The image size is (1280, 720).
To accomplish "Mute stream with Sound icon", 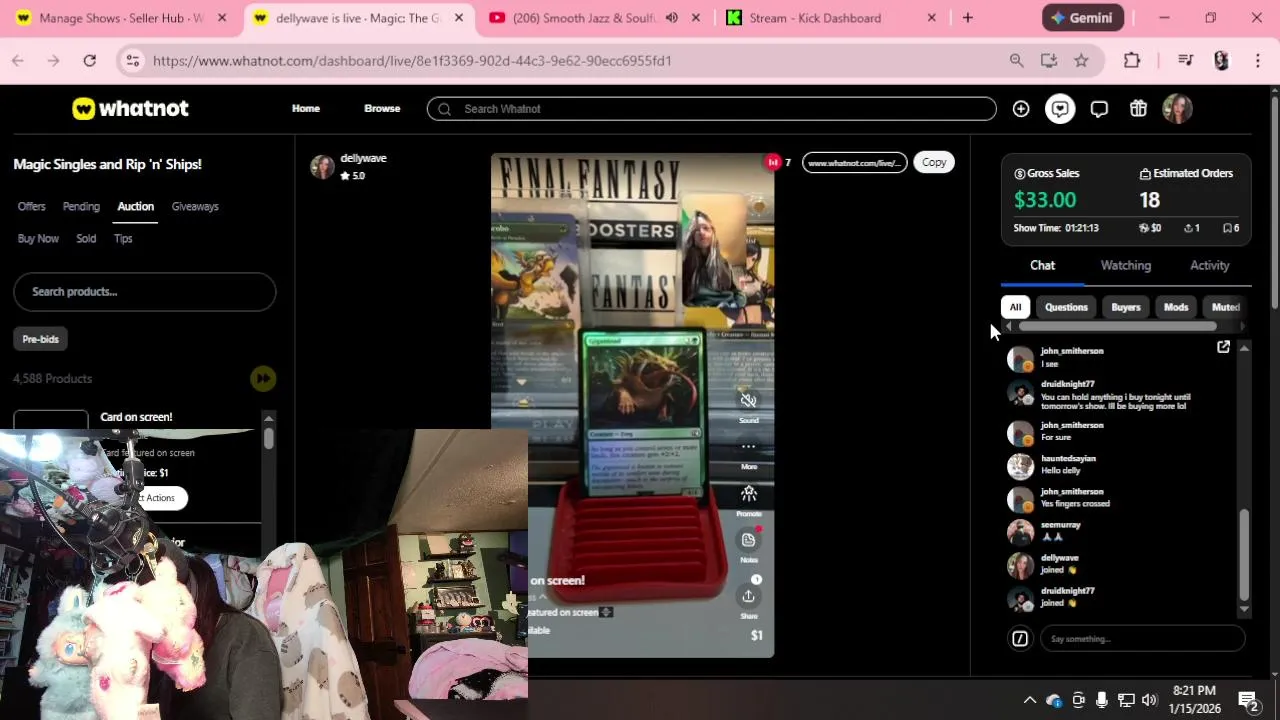I will pyautogui.click(x=748, y=401).
